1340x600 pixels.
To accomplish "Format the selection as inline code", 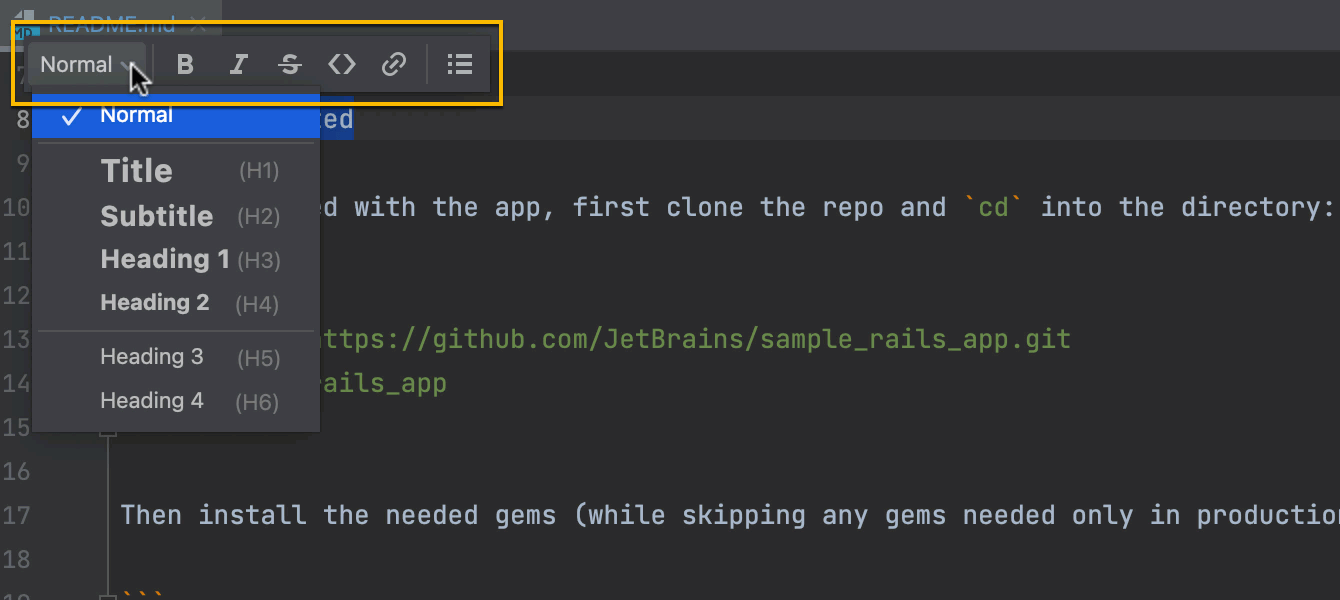I will click(x=342, y=65).
